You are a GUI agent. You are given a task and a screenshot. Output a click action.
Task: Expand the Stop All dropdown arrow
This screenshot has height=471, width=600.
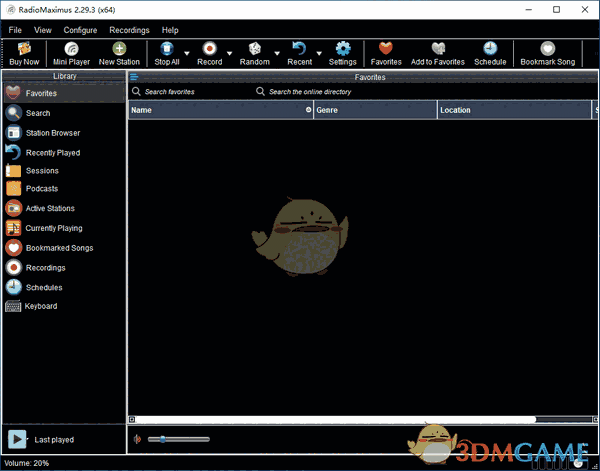(x=187, y=53)
